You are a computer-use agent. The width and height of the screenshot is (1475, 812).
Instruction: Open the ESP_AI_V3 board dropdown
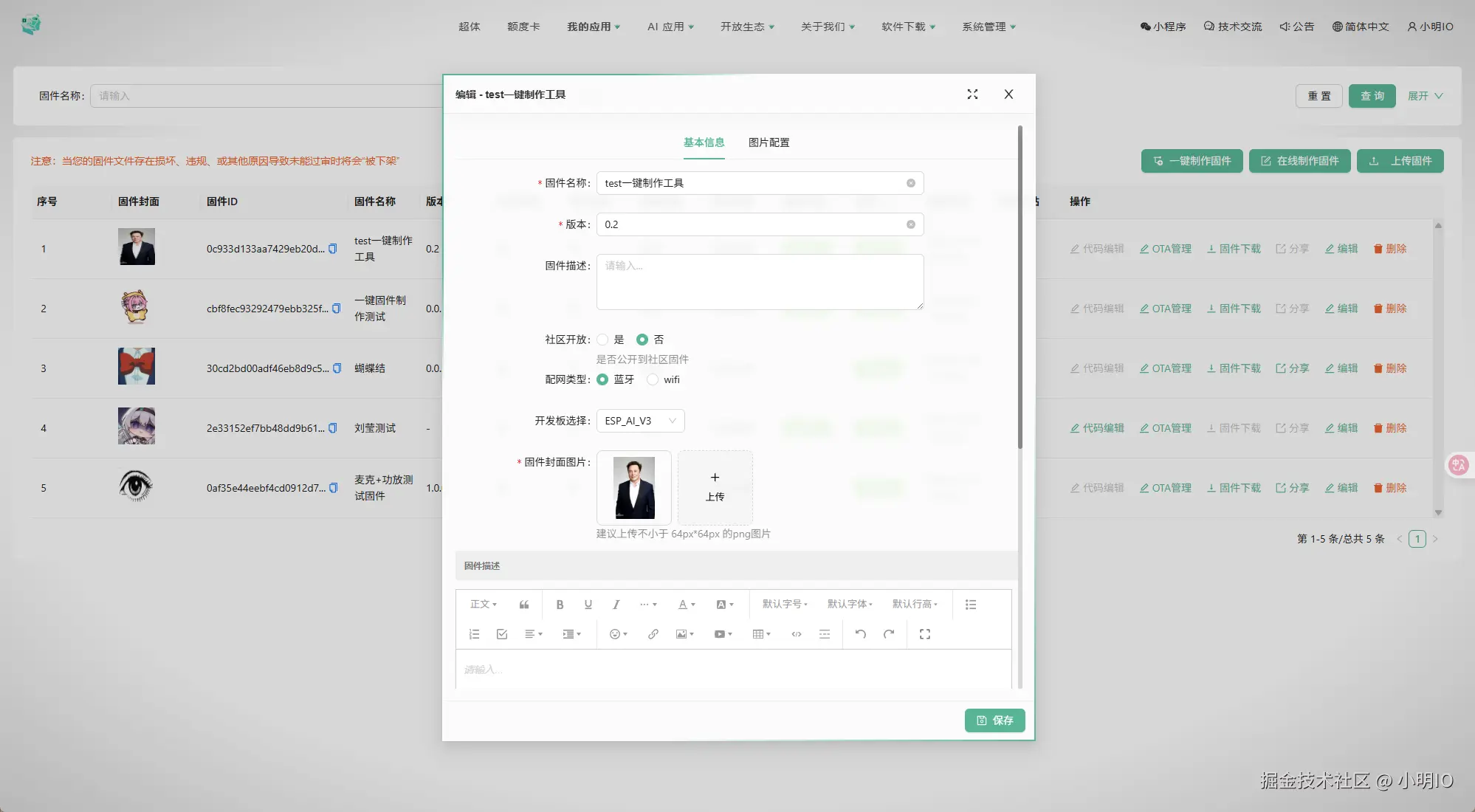640,421
